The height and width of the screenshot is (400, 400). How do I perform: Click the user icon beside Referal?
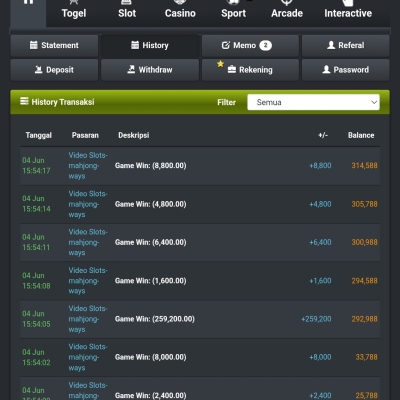(x=331, y=45)
